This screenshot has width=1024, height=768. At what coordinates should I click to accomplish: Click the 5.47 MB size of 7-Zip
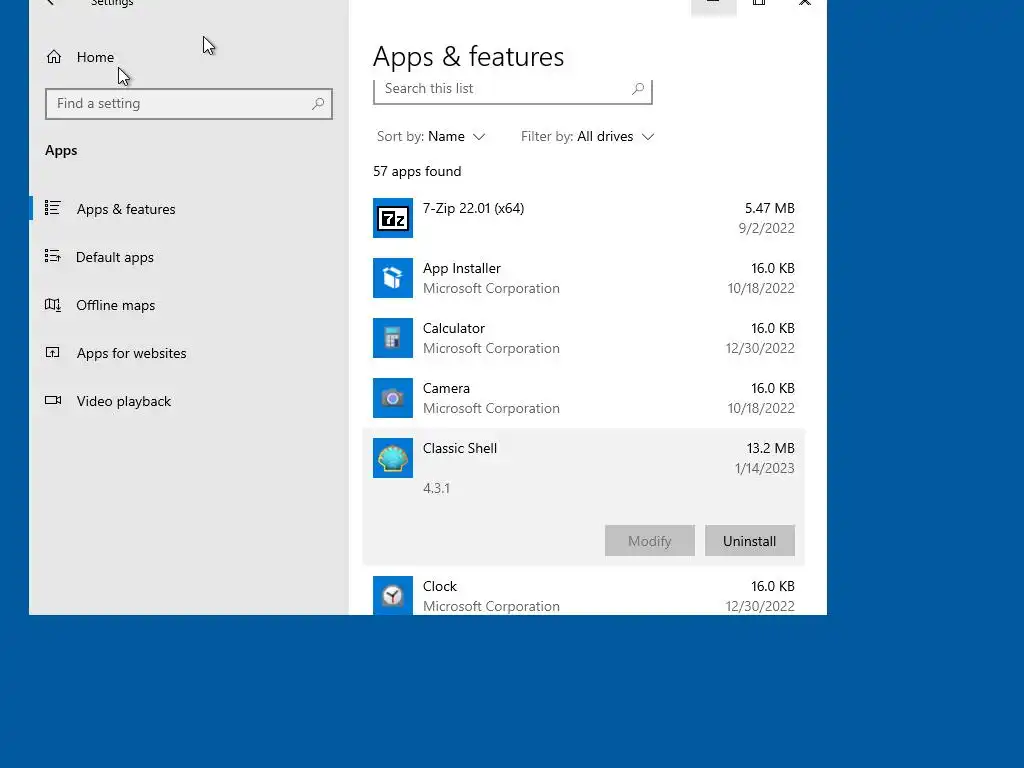click(x=770, y=208)
